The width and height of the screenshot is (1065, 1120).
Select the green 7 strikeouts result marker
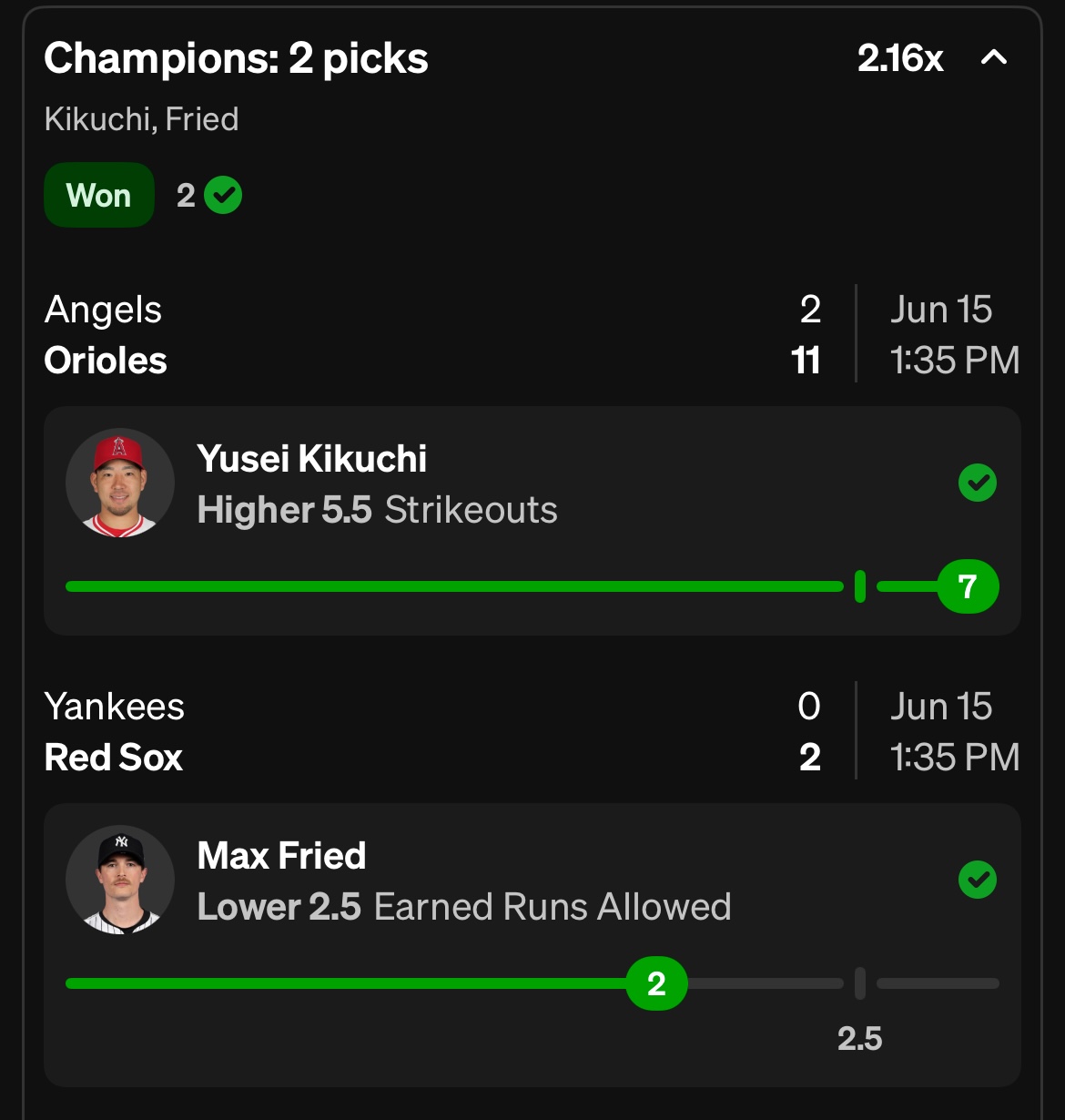click(969, 586)
